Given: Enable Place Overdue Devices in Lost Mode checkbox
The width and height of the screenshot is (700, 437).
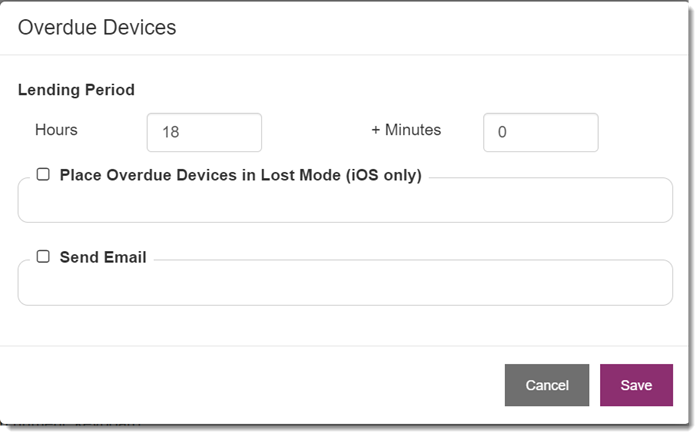Looking at the screenshot, I should [43, 174].
